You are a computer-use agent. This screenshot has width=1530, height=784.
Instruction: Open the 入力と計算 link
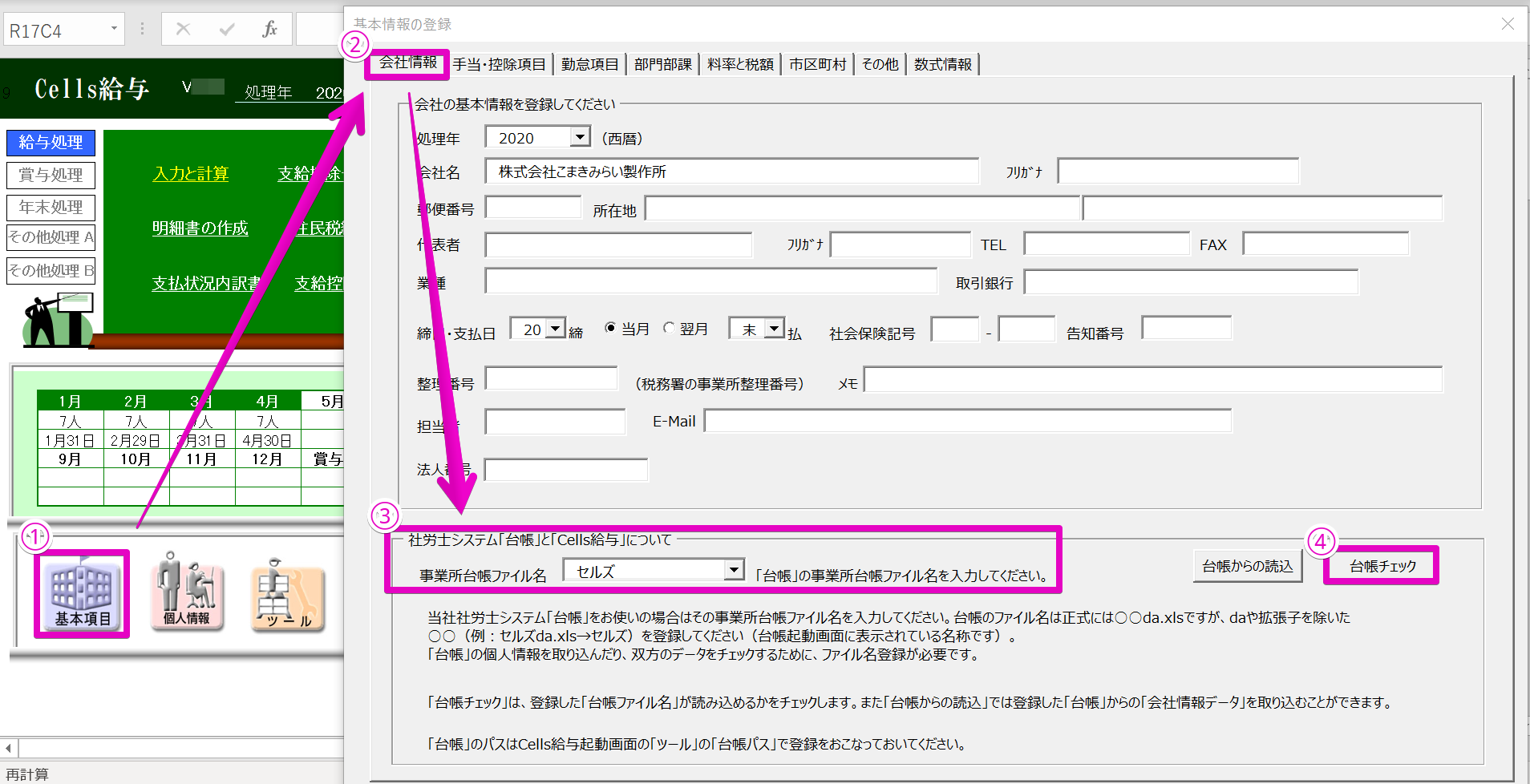191,174
